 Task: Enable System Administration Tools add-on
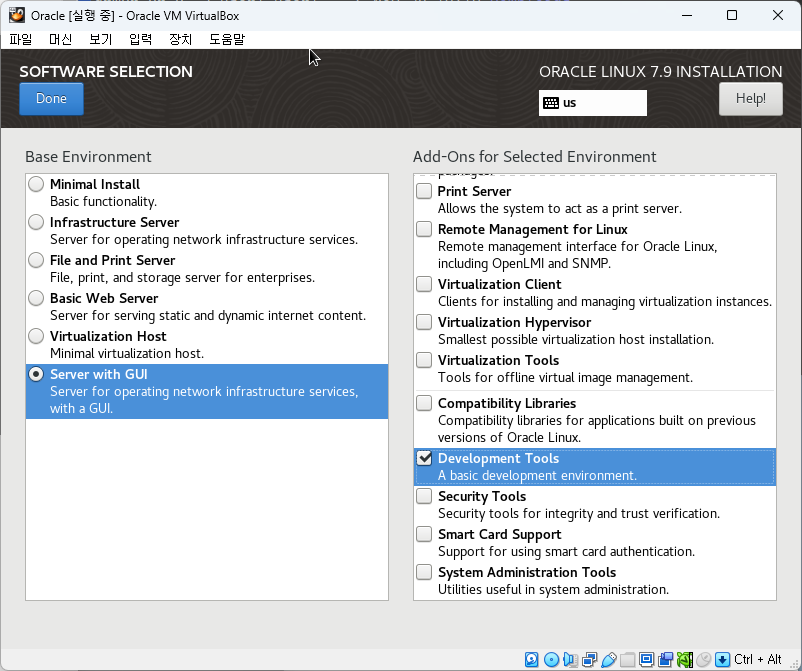[x=424, y=572]
